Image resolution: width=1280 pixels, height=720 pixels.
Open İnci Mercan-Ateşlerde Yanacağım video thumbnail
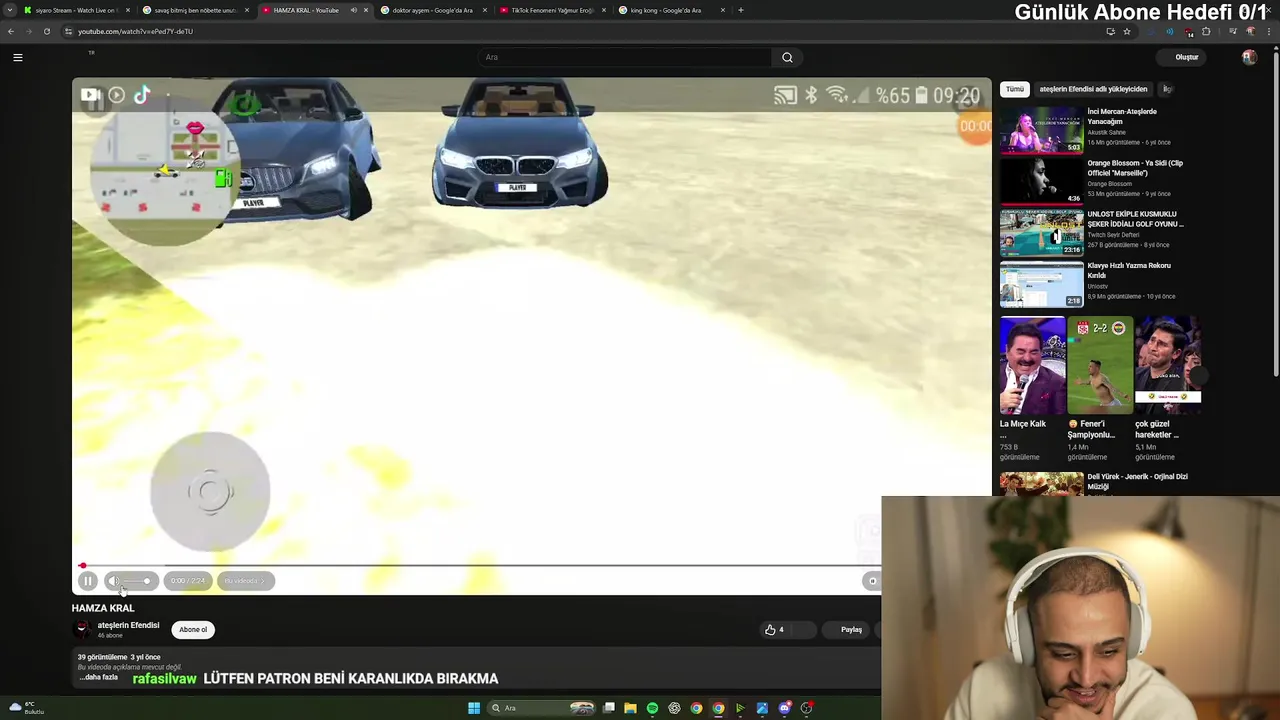point(1041,130)
